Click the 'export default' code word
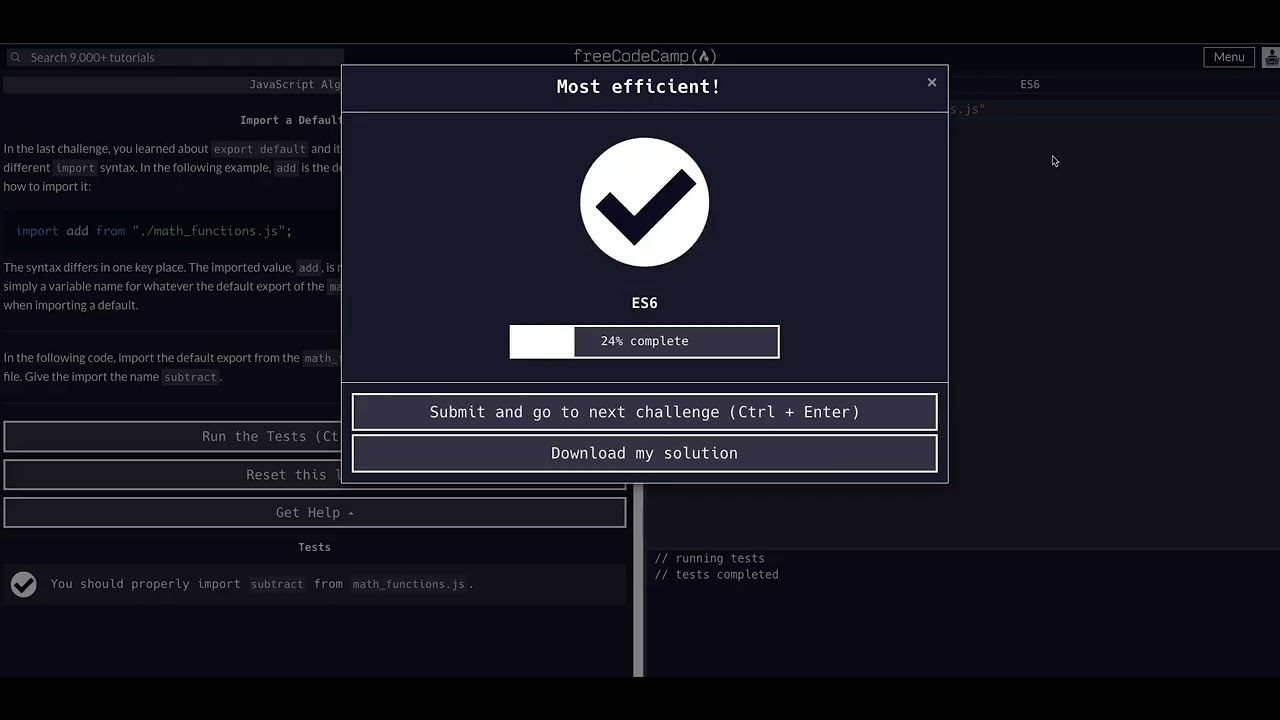The height and width of the screenshot is (720, 1280). click(x=259, y=149)
